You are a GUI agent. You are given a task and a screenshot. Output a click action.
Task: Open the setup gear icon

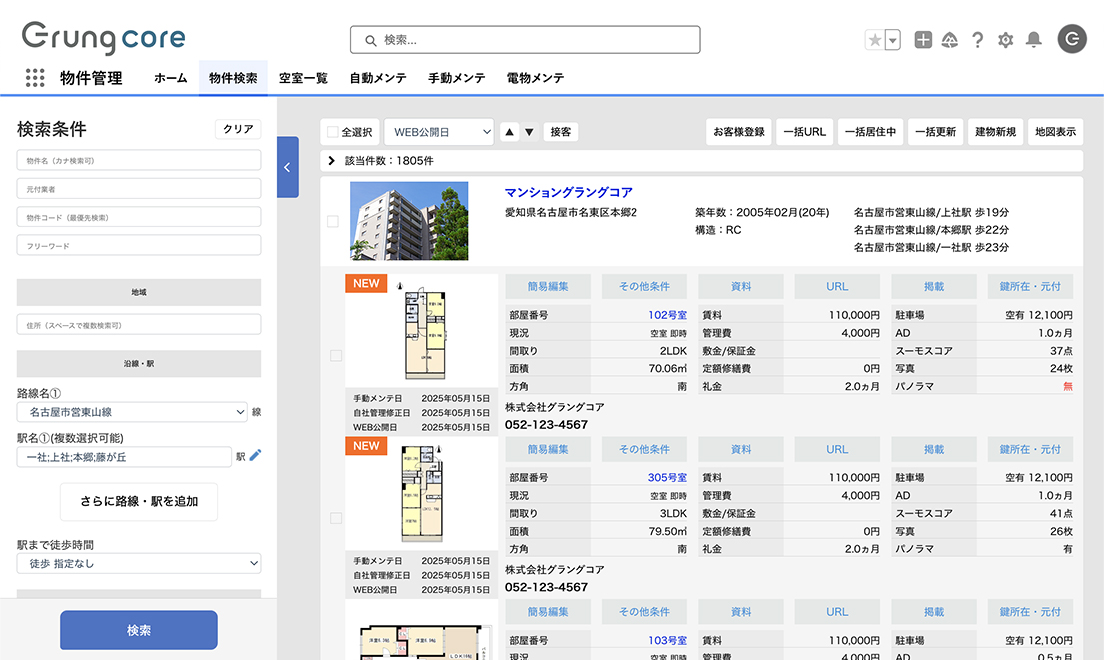[x=1005, y=40]
